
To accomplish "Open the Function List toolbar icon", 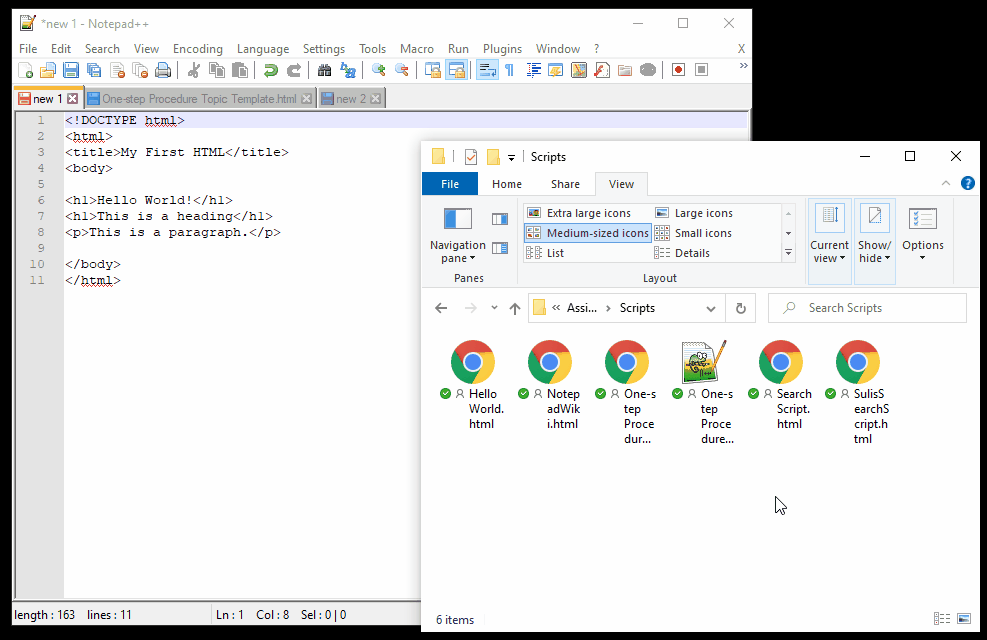I will point(602,70).
